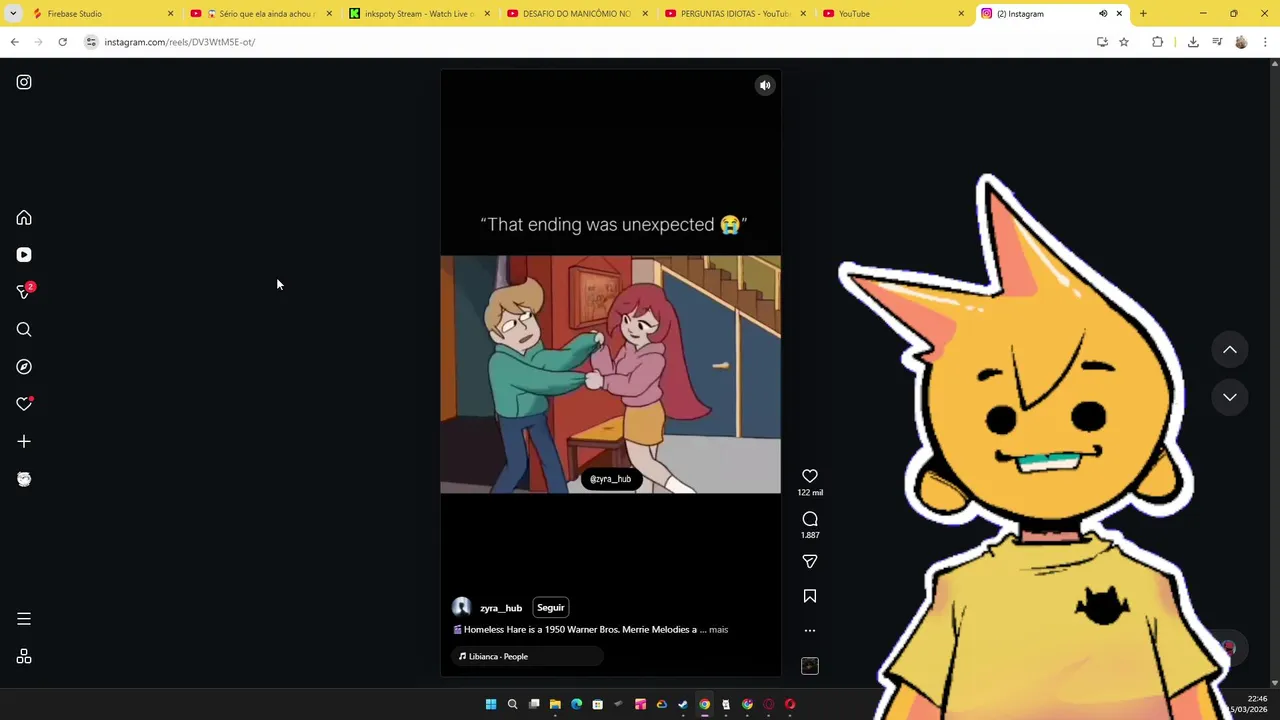
Task: Expand the caption with 'mais'
Action: tap(718, 630)
